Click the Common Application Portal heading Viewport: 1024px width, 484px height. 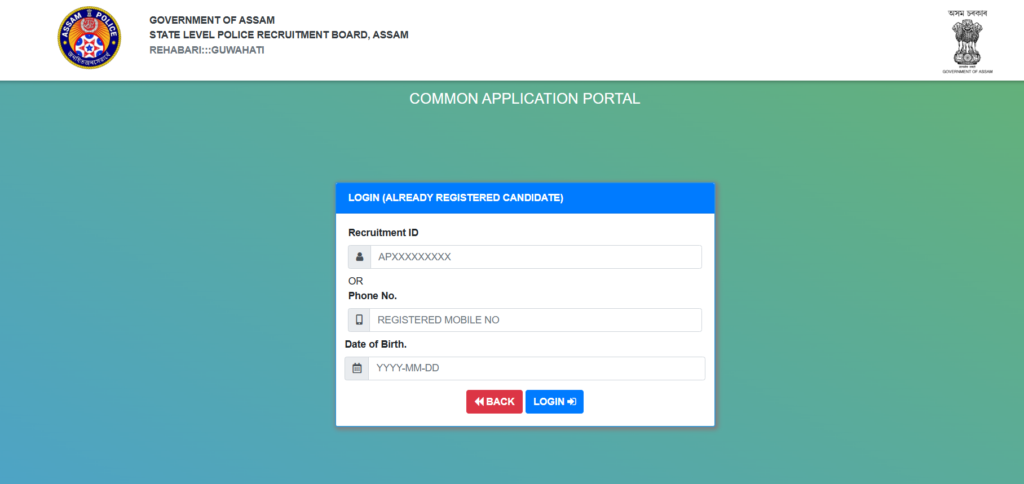coord(524,99)
